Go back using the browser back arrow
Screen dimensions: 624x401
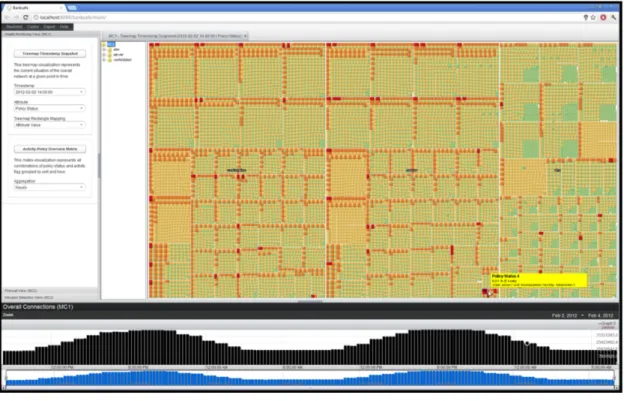pyautogui.click(x=7, y=18)
